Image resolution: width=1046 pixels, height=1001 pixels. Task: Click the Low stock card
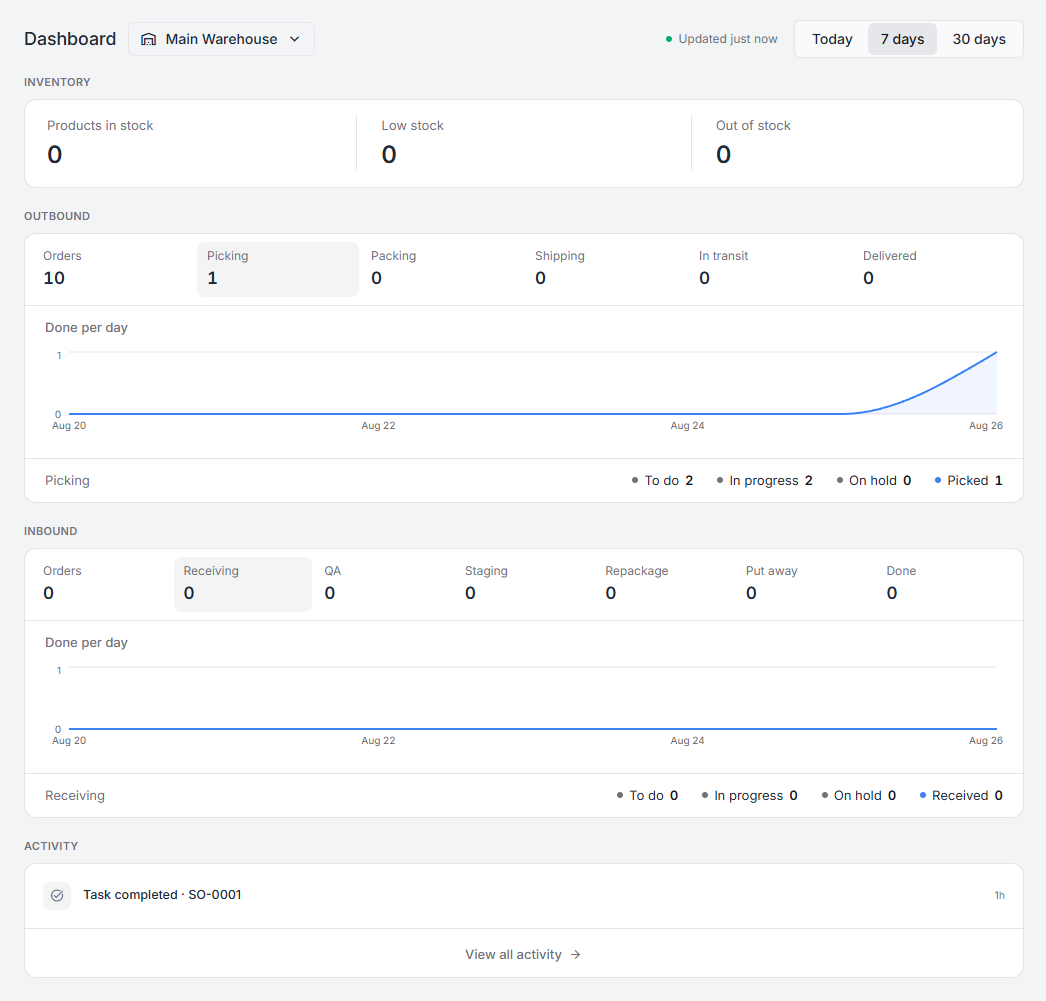(x=524, y=143)
